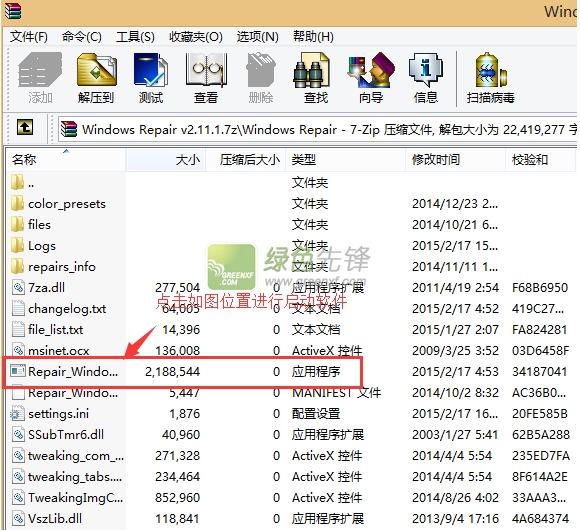Image resolution: width=580 pixels, height=531 pixels.
Task: Select the TweakingImgC... file name
Action: click(75, 498)
